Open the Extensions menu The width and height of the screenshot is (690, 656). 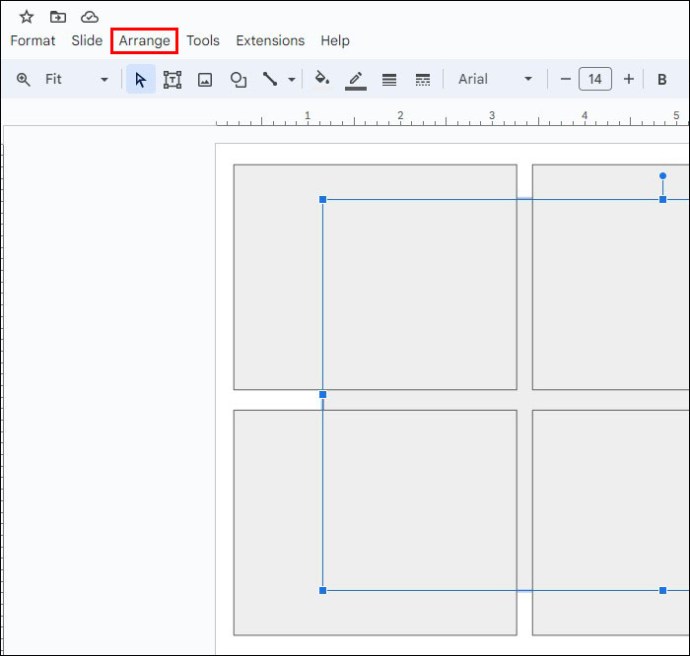[270, 40]
